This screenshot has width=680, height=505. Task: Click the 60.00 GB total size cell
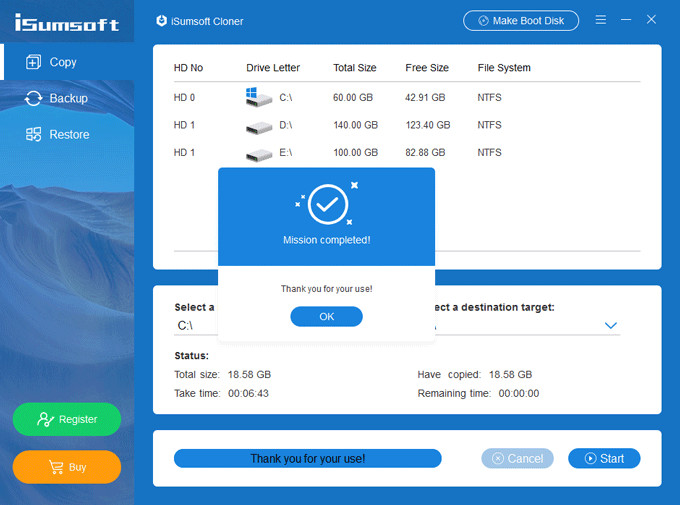353,98
